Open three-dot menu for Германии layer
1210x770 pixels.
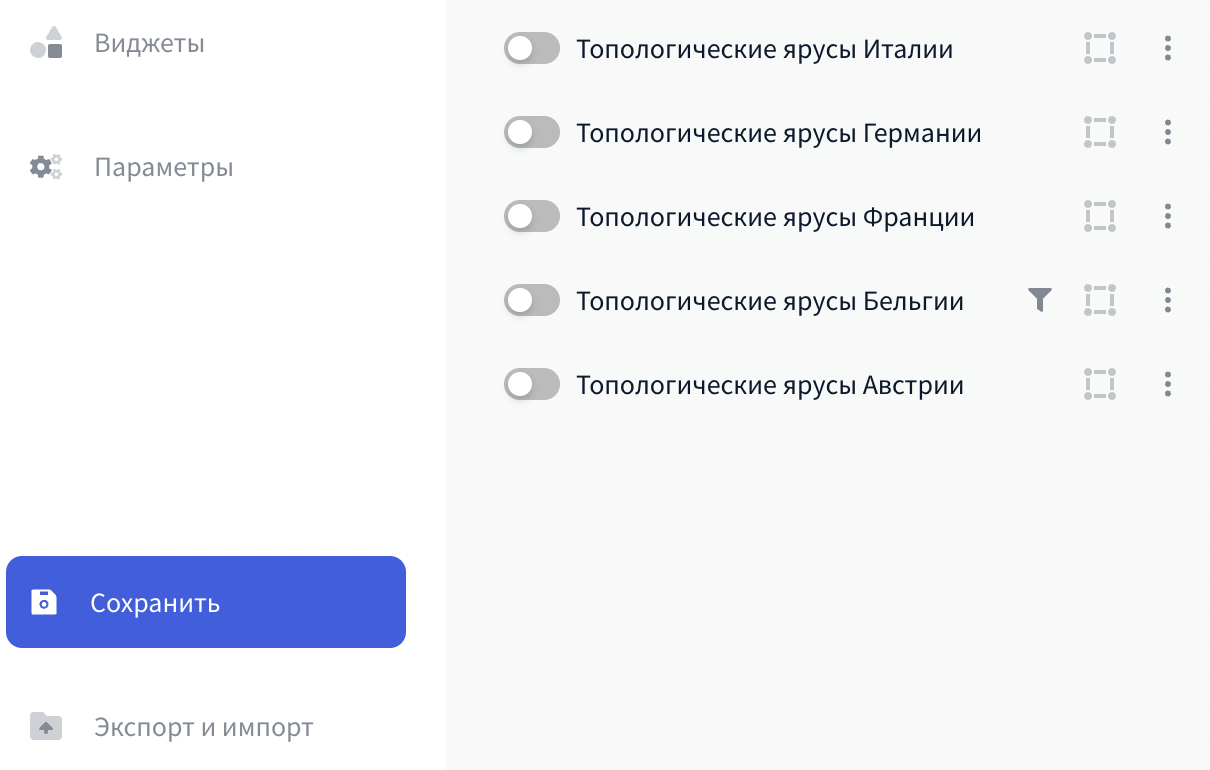point(1168,132)
